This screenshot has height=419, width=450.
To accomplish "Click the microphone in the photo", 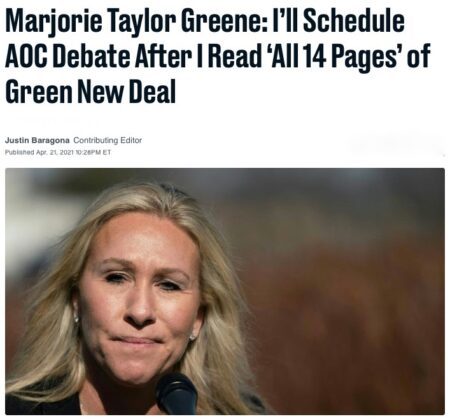I will click(176, 393).
